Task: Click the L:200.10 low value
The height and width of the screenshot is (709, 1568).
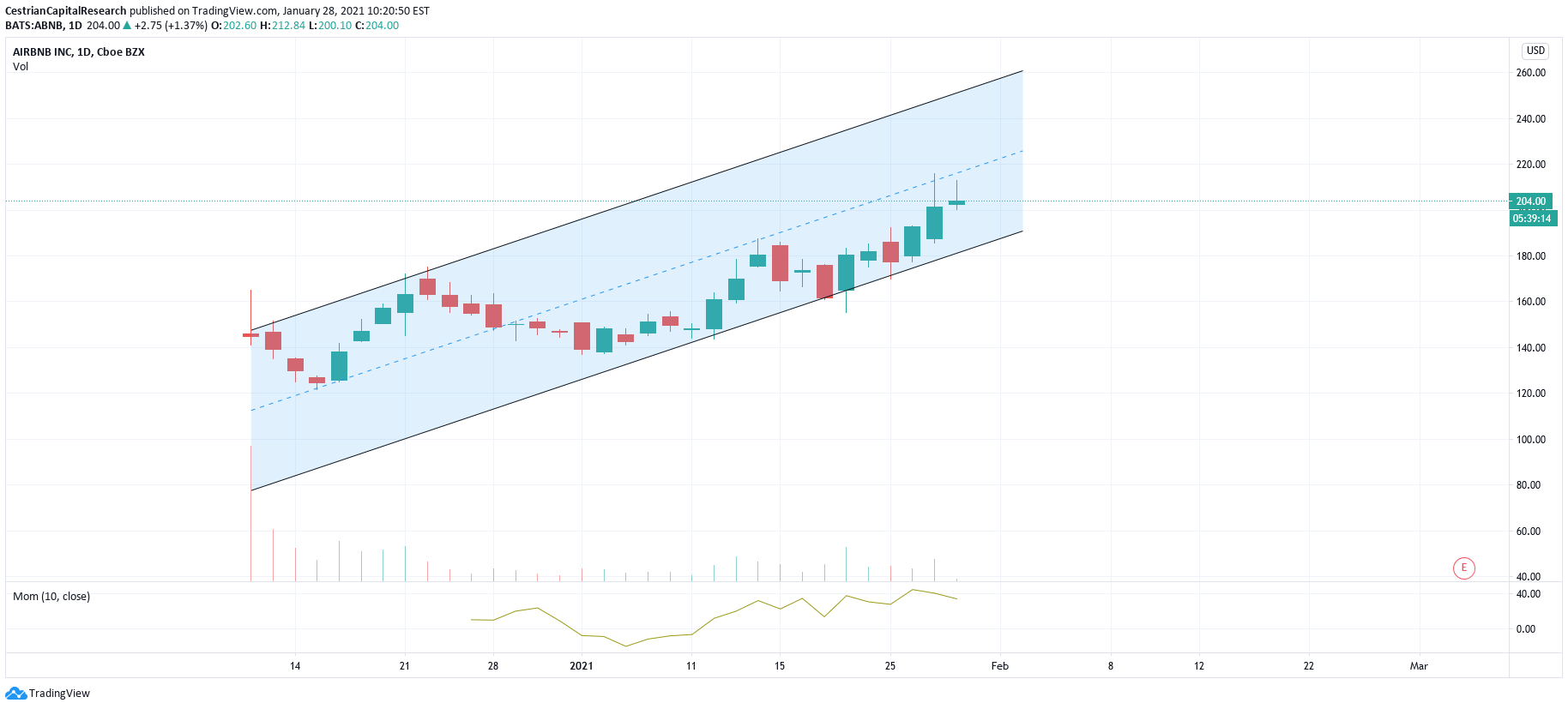Action: tap(330, 26)
